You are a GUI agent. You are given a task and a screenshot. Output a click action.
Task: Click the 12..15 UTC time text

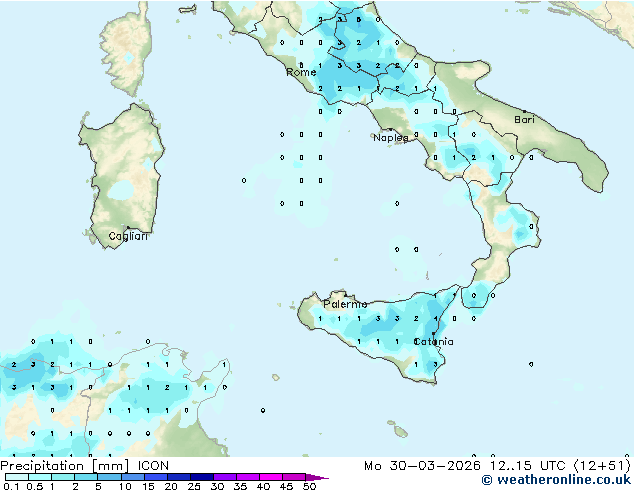(x=527, y=466)
